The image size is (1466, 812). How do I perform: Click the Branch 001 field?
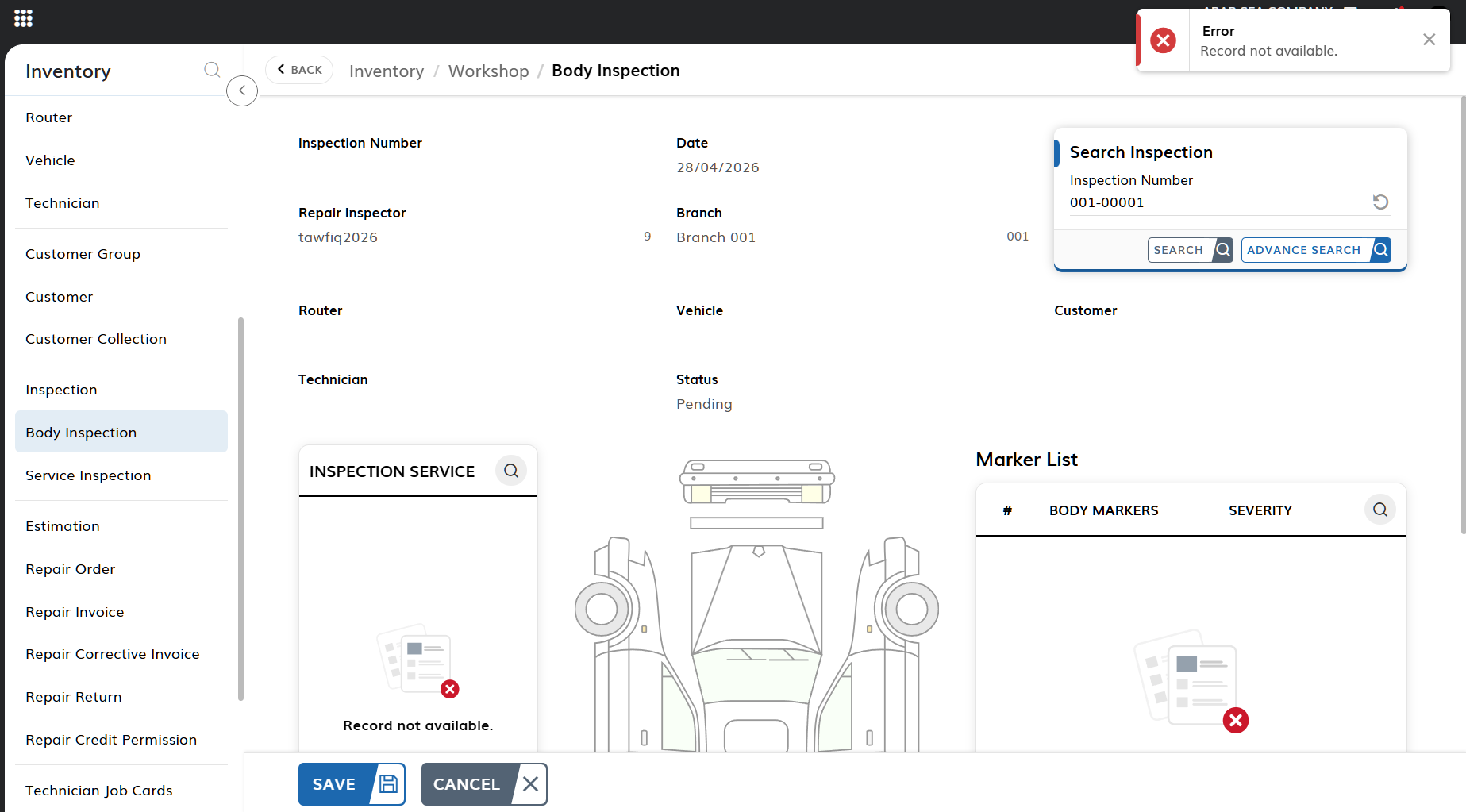tap(852, 237)
